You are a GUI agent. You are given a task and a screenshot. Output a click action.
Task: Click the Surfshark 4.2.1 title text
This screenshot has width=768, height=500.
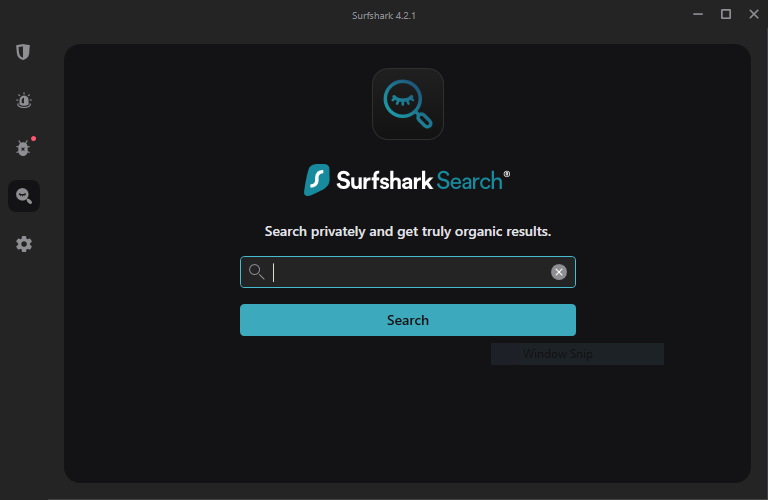pos(384,16)
